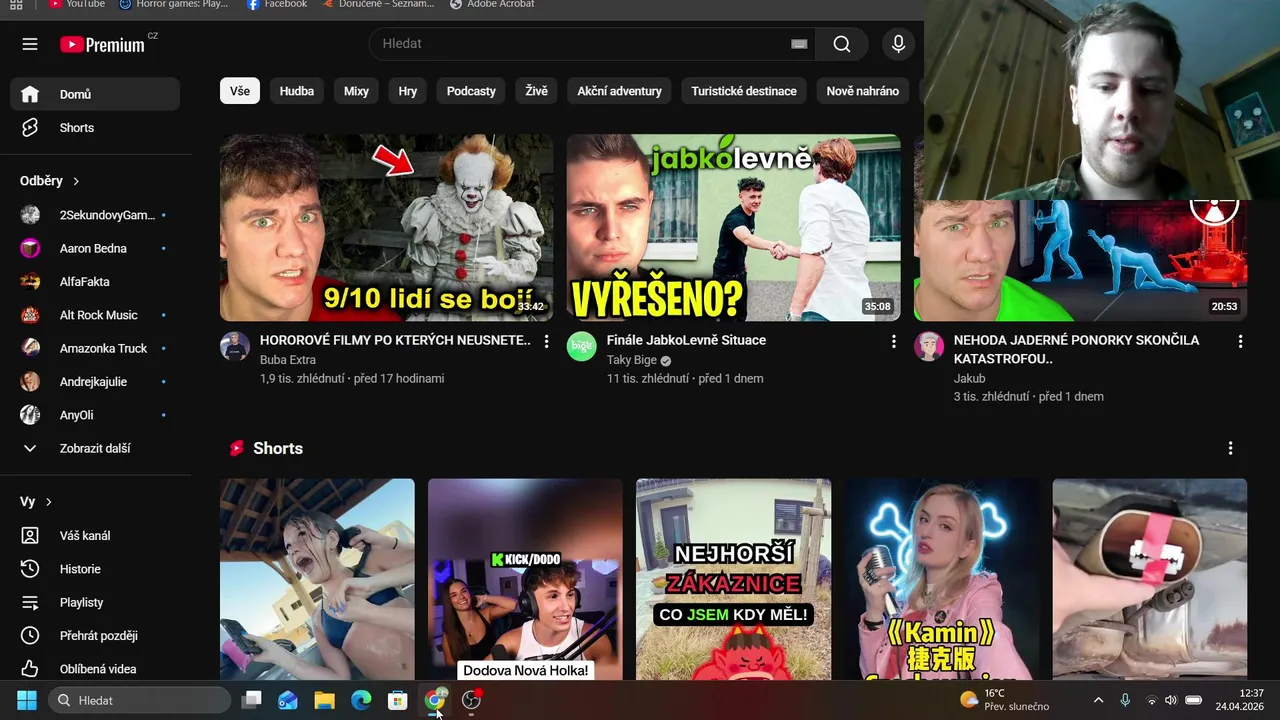Open Aaron Bedna channel subscription

[95, 248]
